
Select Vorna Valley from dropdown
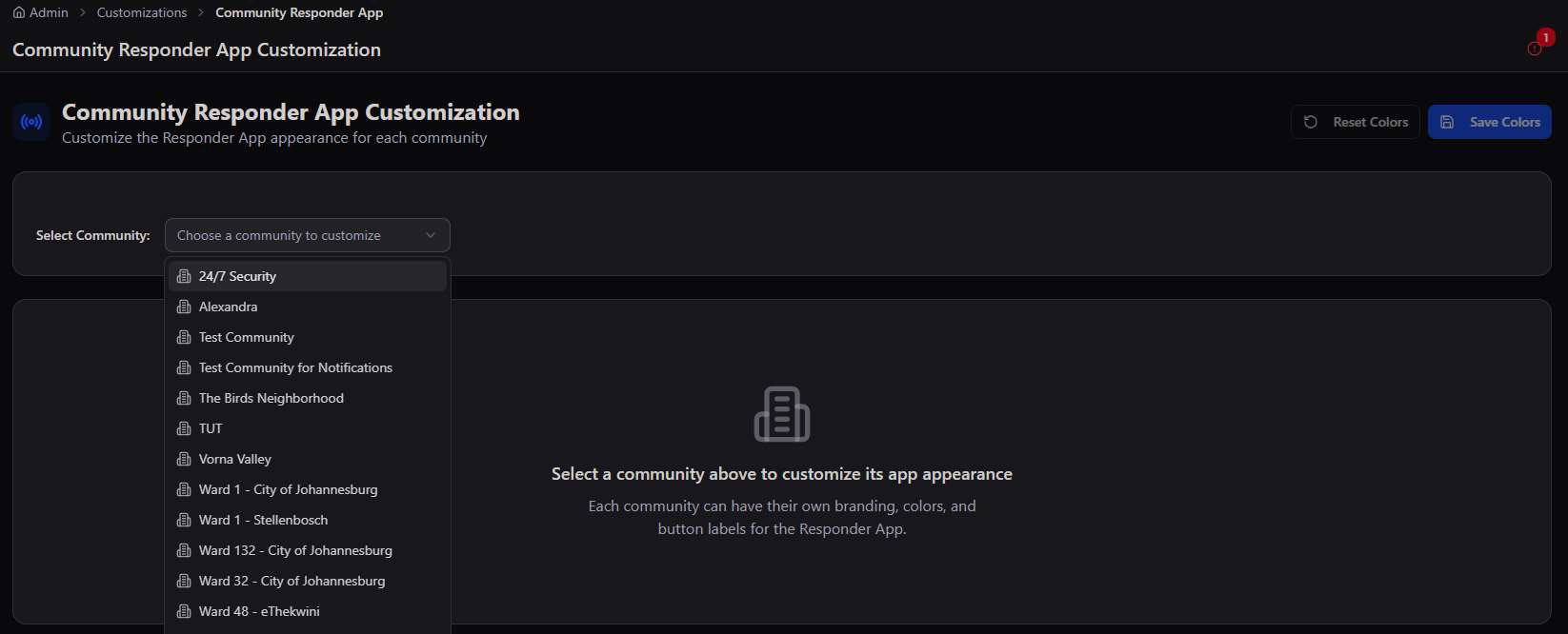click(x=308, y=459)
